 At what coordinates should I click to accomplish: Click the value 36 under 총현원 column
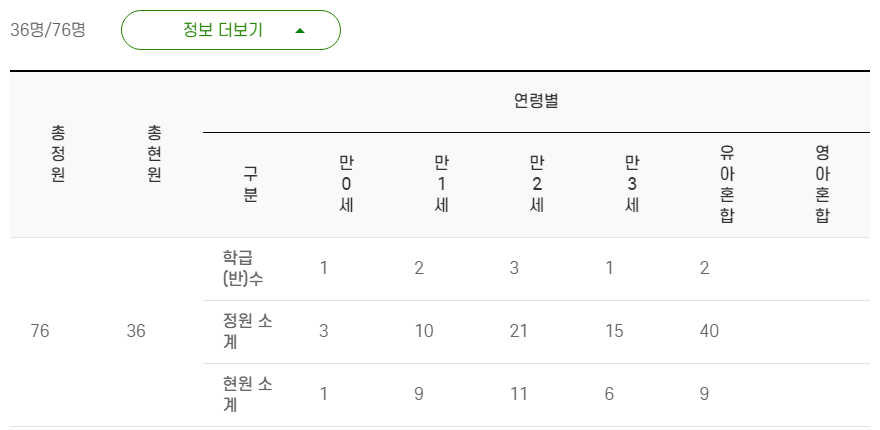[136, 331]
